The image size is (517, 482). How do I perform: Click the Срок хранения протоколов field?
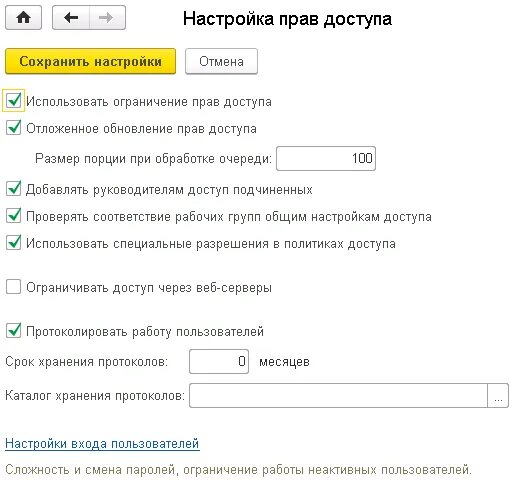click(219, 361)
